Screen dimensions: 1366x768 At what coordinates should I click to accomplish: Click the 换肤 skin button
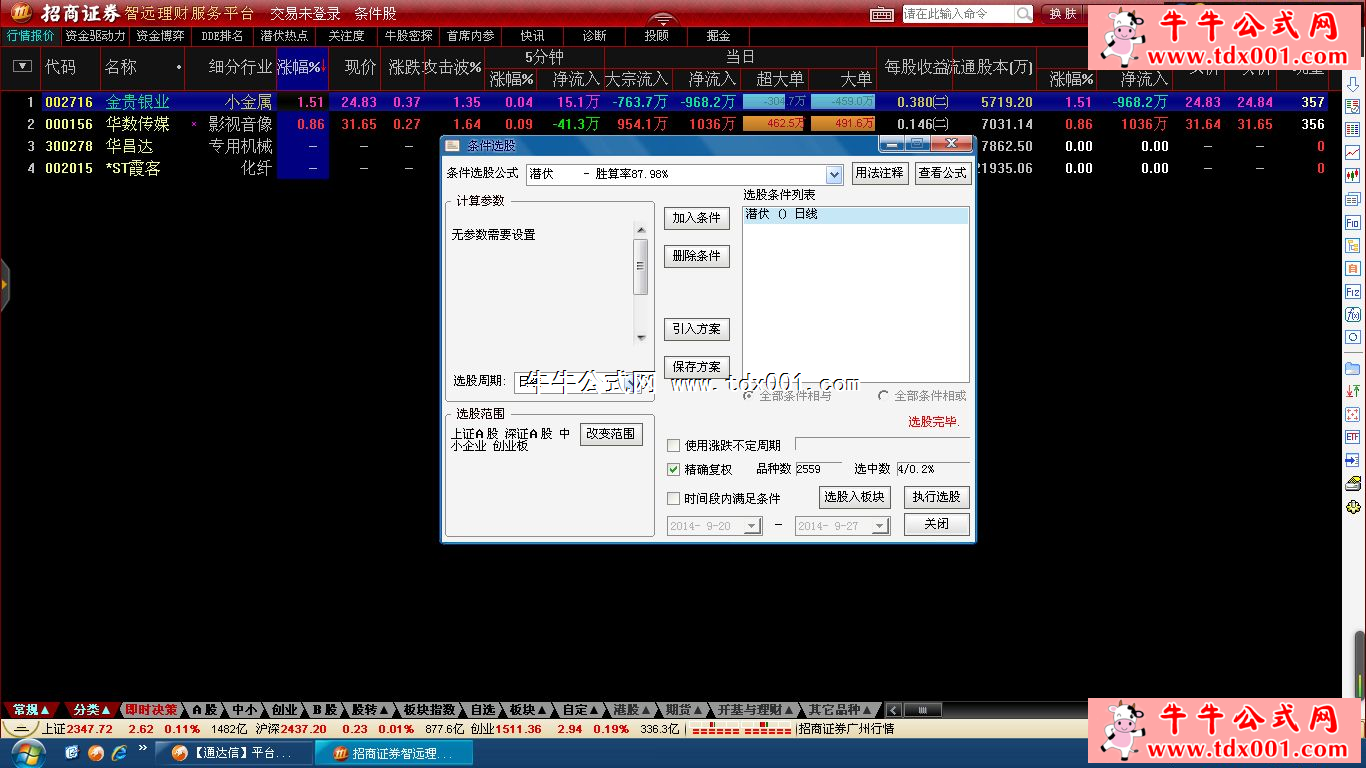click(x=1063, y=14)
